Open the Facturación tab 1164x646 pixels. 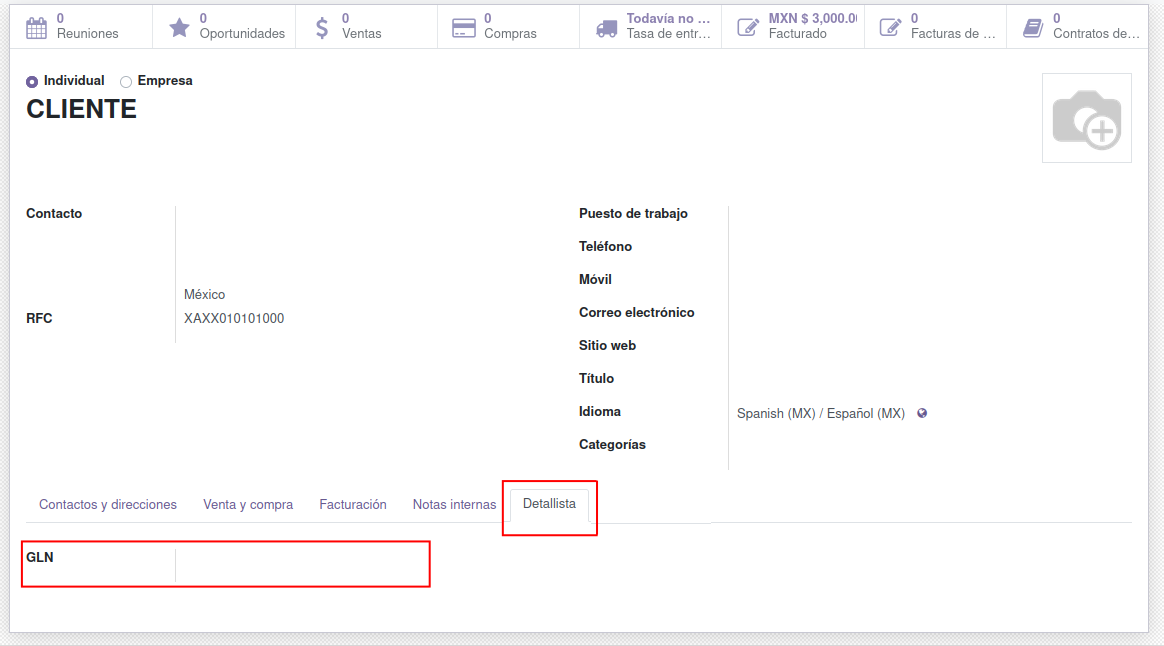[x=353, y=505]
